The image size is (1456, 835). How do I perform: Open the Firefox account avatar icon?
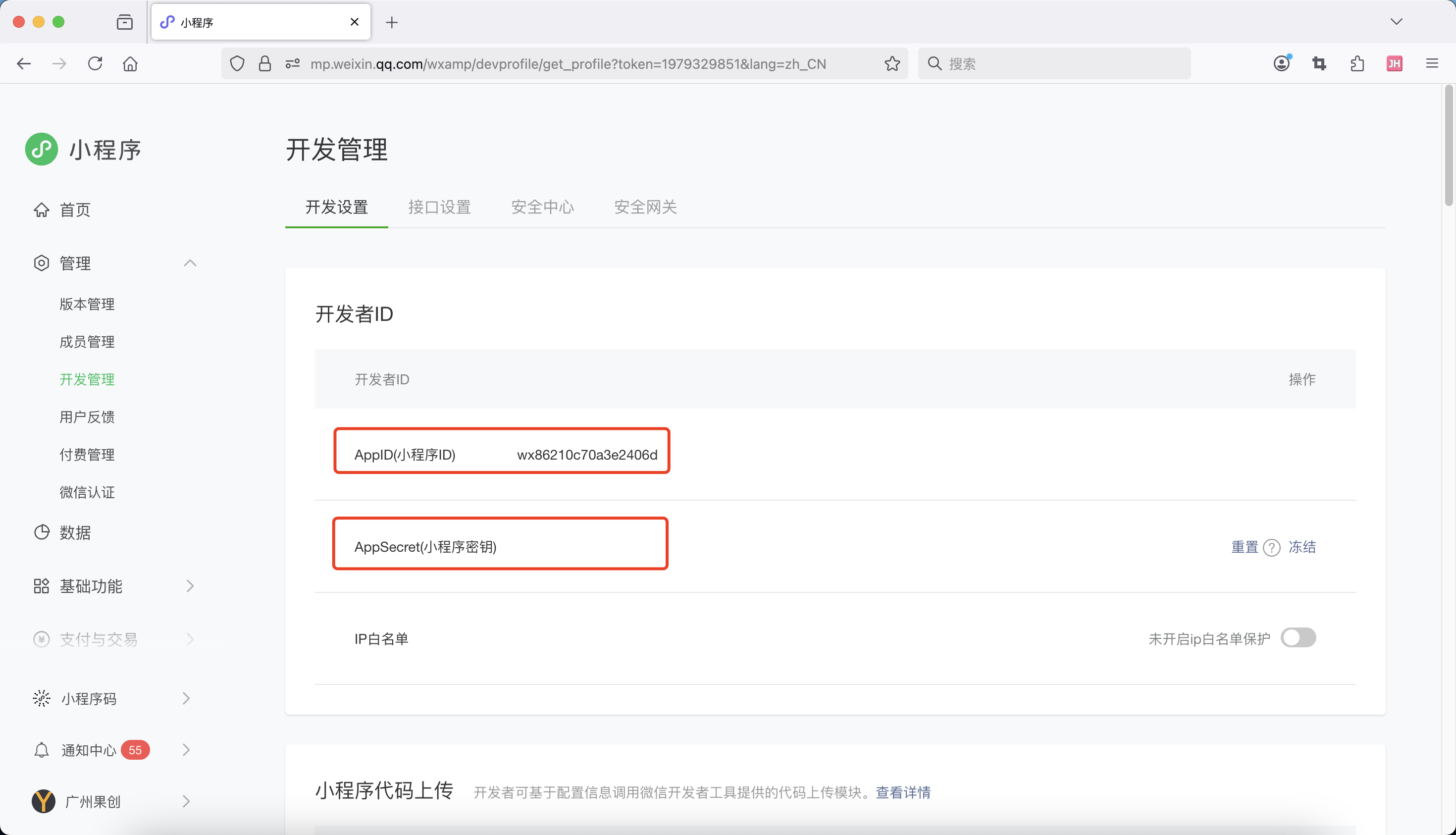coord(1282,64)
